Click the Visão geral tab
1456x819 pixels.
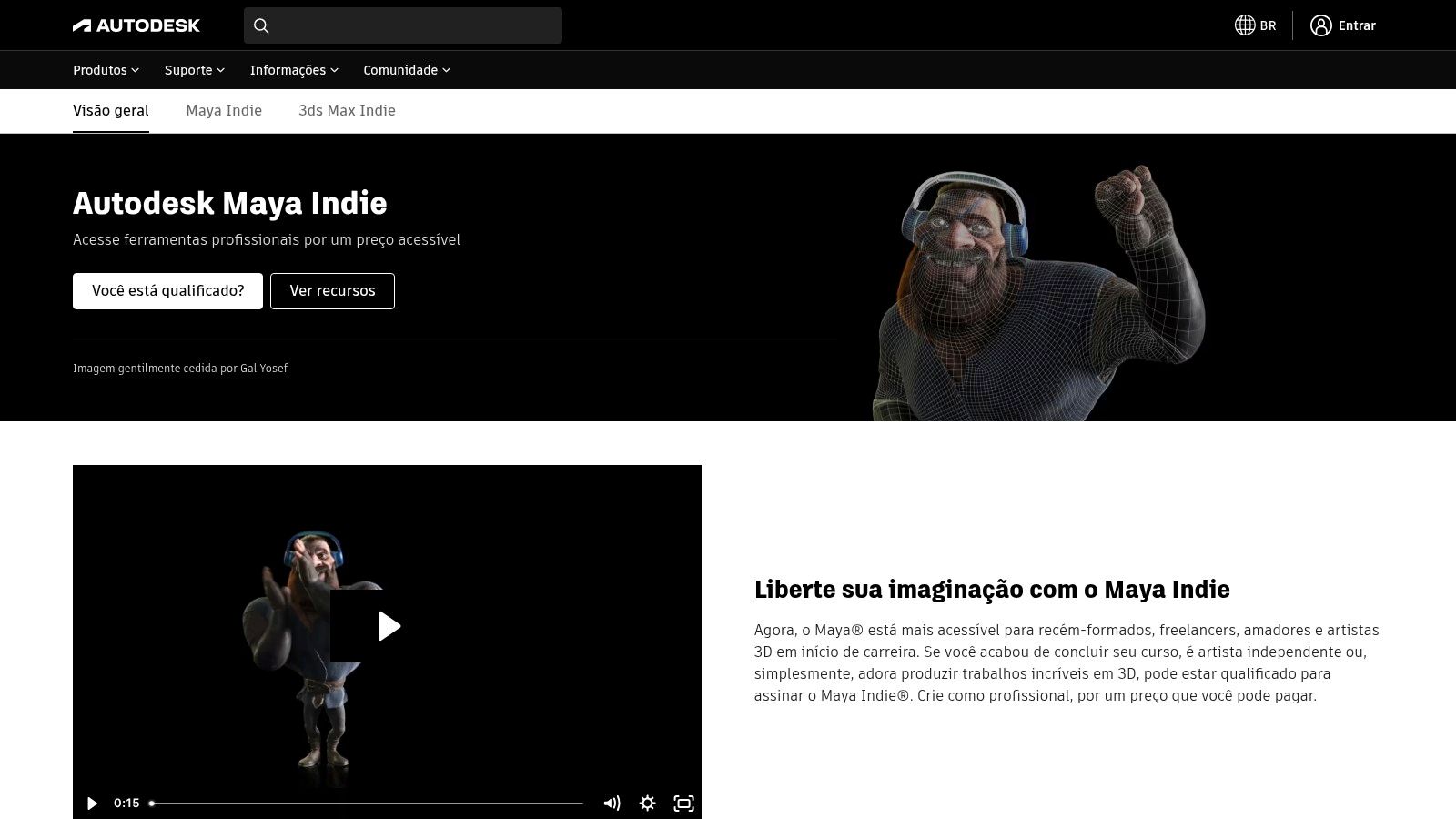click(x=111, y=110)
